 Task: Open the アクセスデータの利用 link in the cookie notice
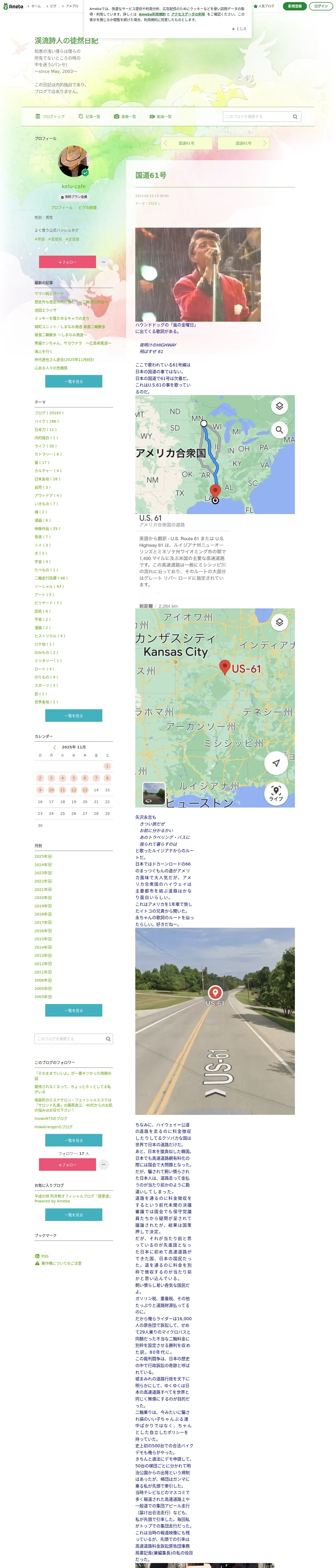tap(188, 14)
